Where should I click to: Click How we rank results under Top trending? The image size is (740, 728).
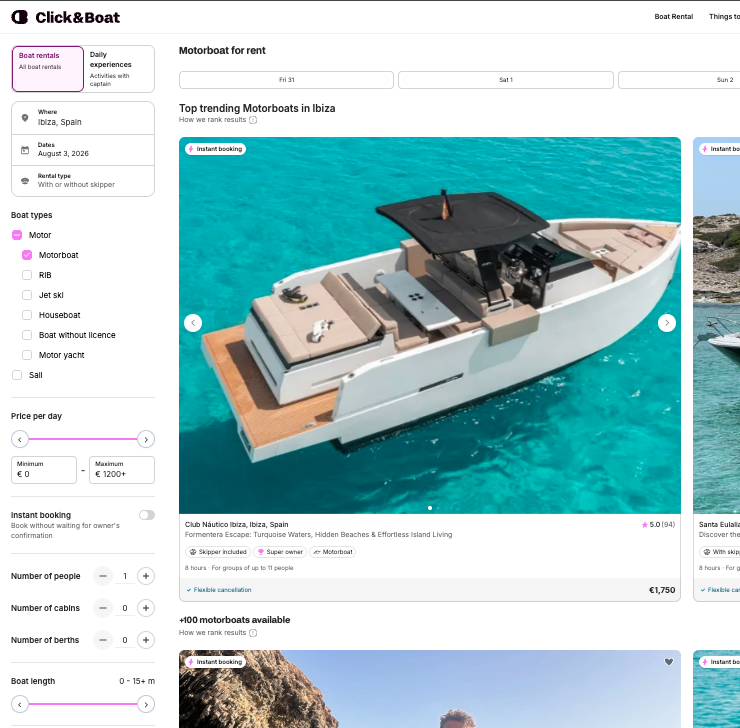click(x=212, y=120)
